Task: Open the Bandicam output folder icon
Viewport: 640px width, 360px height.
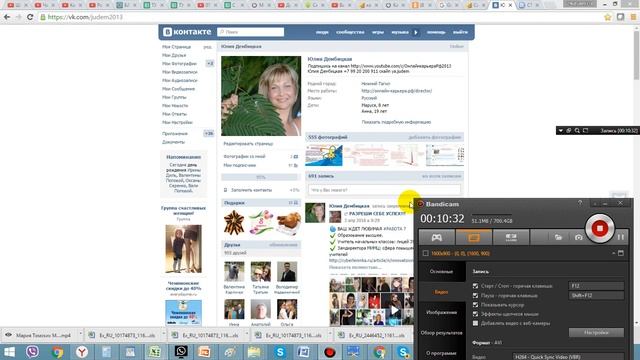Action: [x=558, y=237]
